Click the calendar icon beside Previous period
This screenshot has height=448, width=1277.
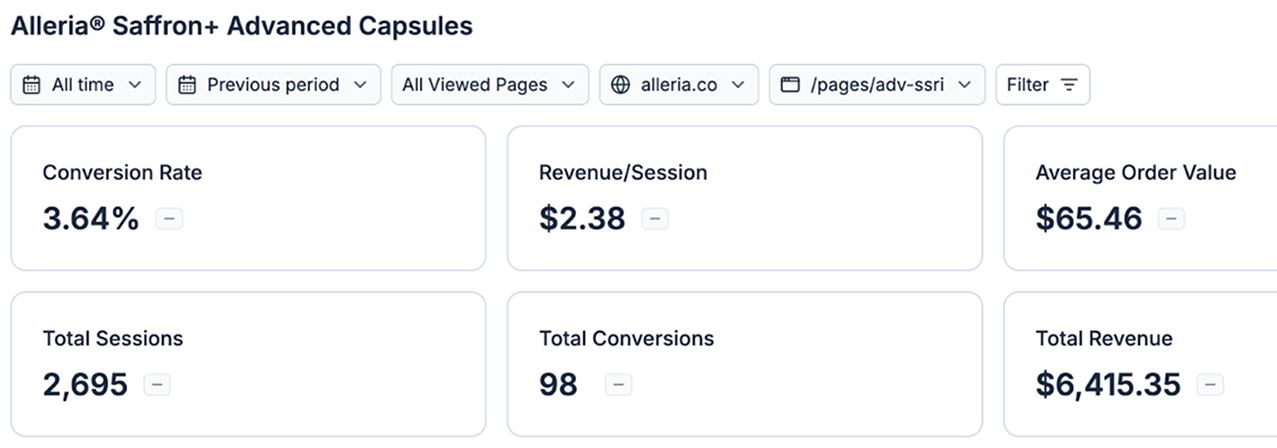(186, 85)
